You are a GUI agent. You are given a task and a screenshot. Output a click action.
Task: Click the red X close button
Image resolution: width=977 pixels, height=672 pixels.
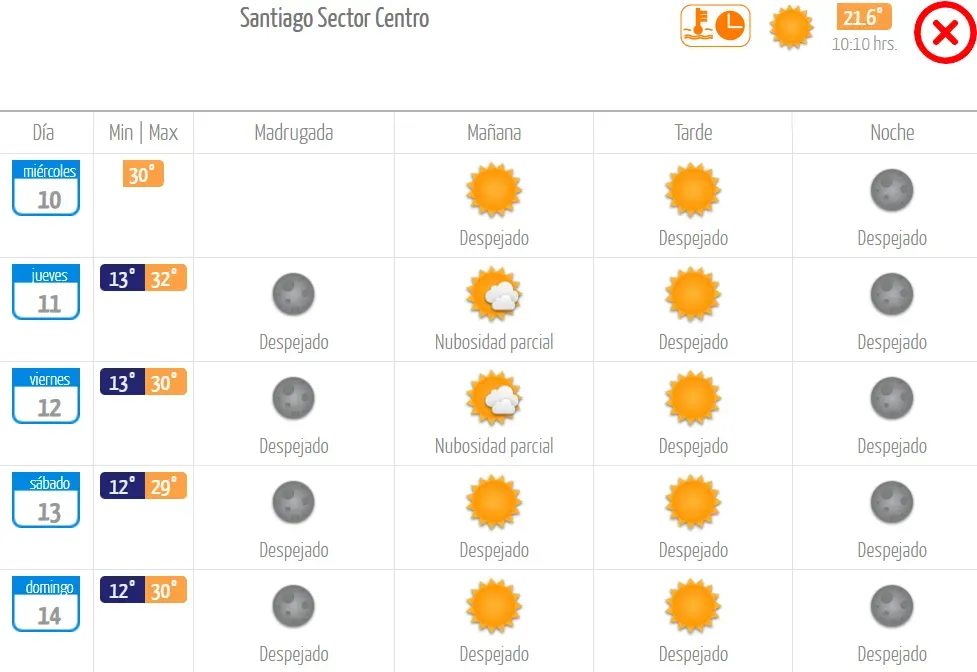pos(945,32)
